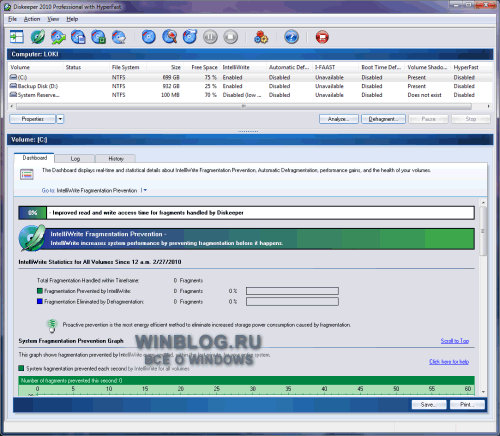The height and width of the screenshot is (436, 500).
Task: Click volume list scroll left arrow
Action: pos(12,106)
